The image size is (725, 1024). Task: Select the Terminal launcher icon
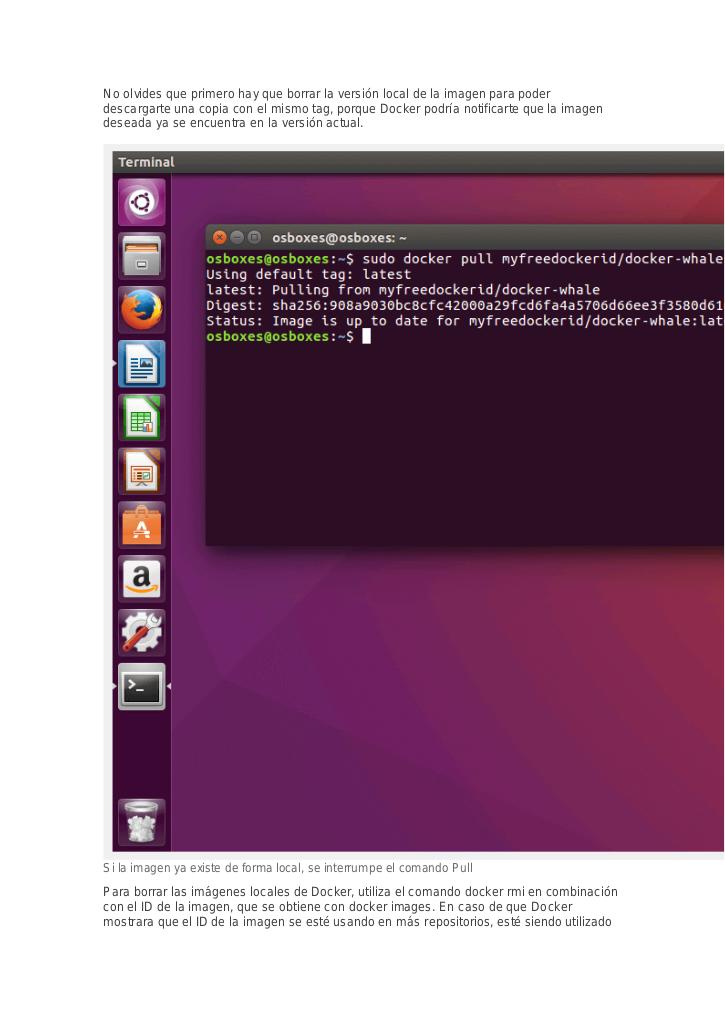coord(142,687)
